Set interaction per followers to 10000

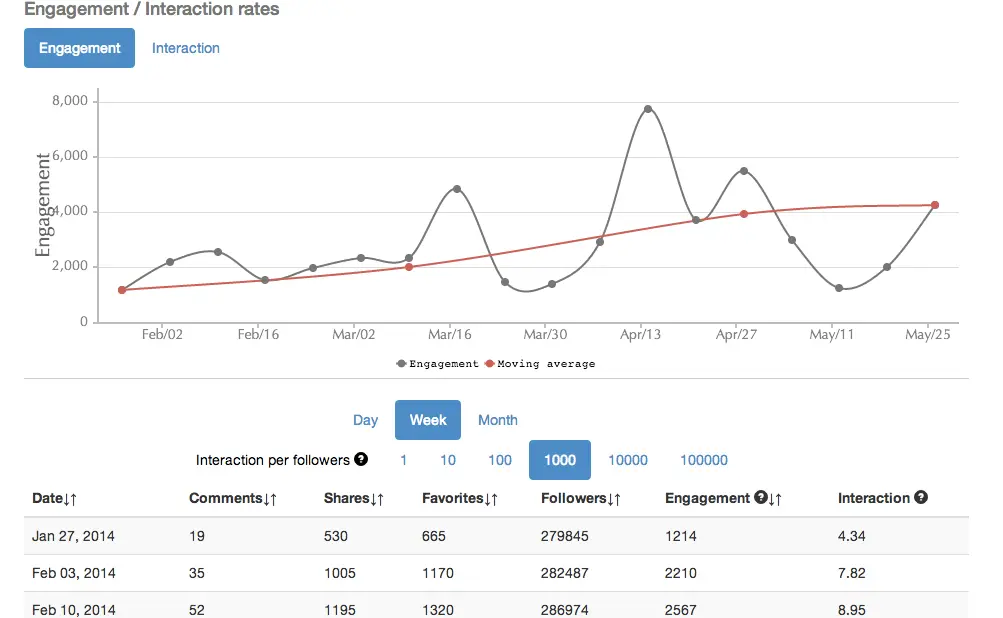click(628, 460)
